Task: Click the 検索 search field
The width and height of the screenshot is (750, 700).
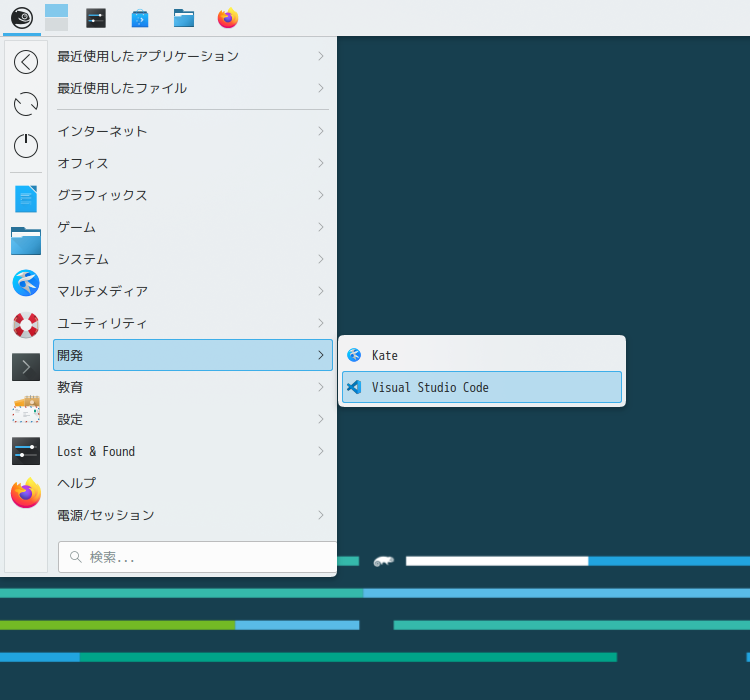Action: pyautogui.click(x=198, y=557)
